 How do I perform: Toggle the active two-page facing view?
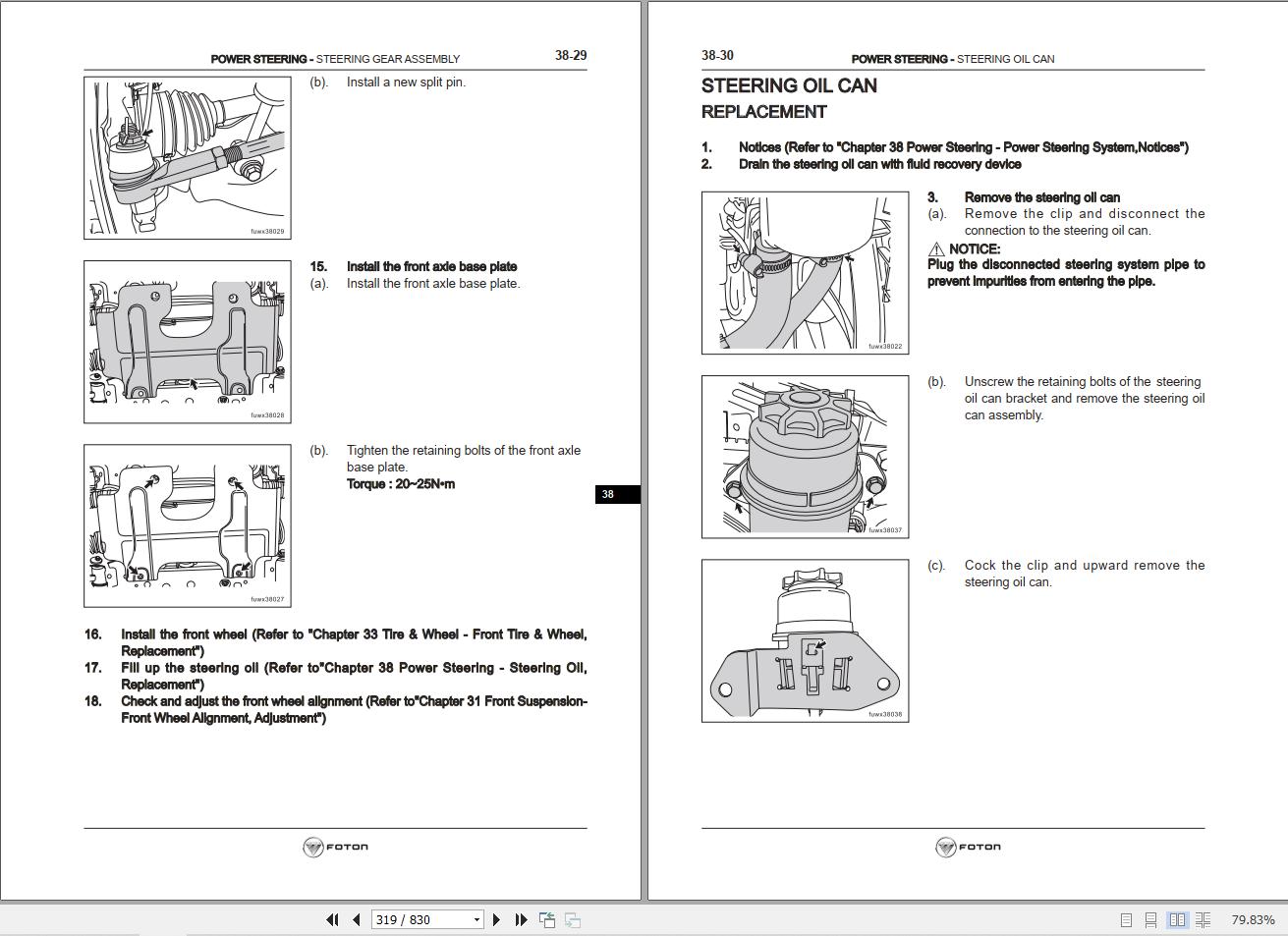click(x=1177, y=919)
